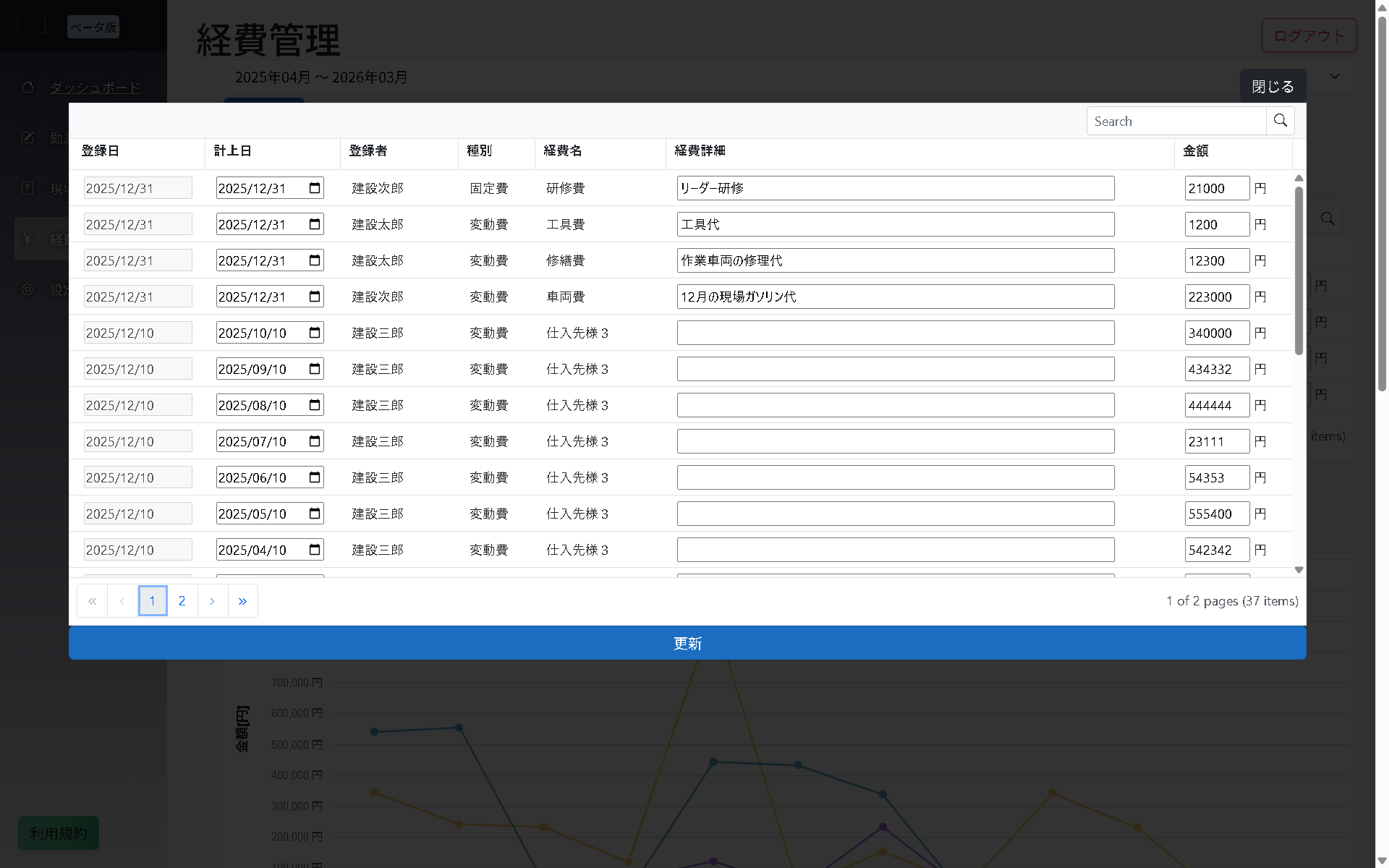Open Dashboard using the home icon

(x=27, y=87)
